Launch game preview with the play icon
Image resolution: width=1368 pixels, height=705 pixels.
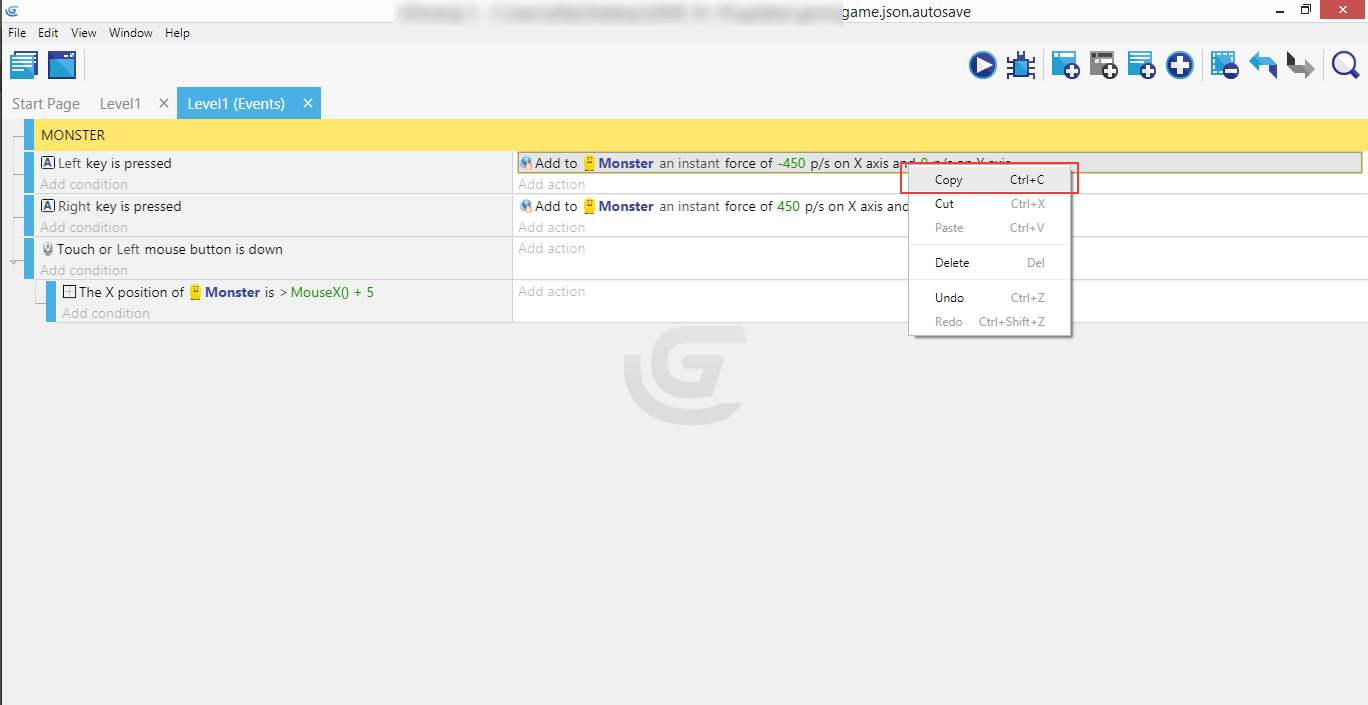click(982, 66)
